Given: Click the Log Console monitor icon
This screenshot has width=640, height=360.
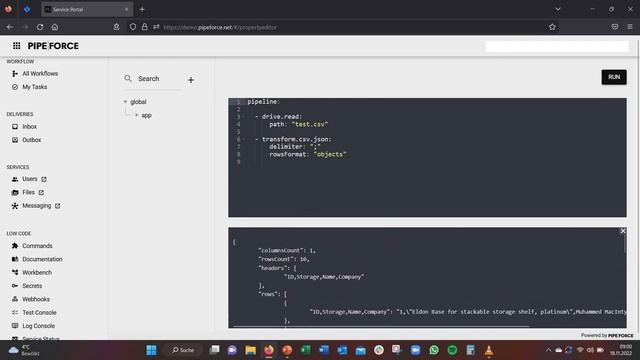Looking at the screenshot, I should pos(15,326).
